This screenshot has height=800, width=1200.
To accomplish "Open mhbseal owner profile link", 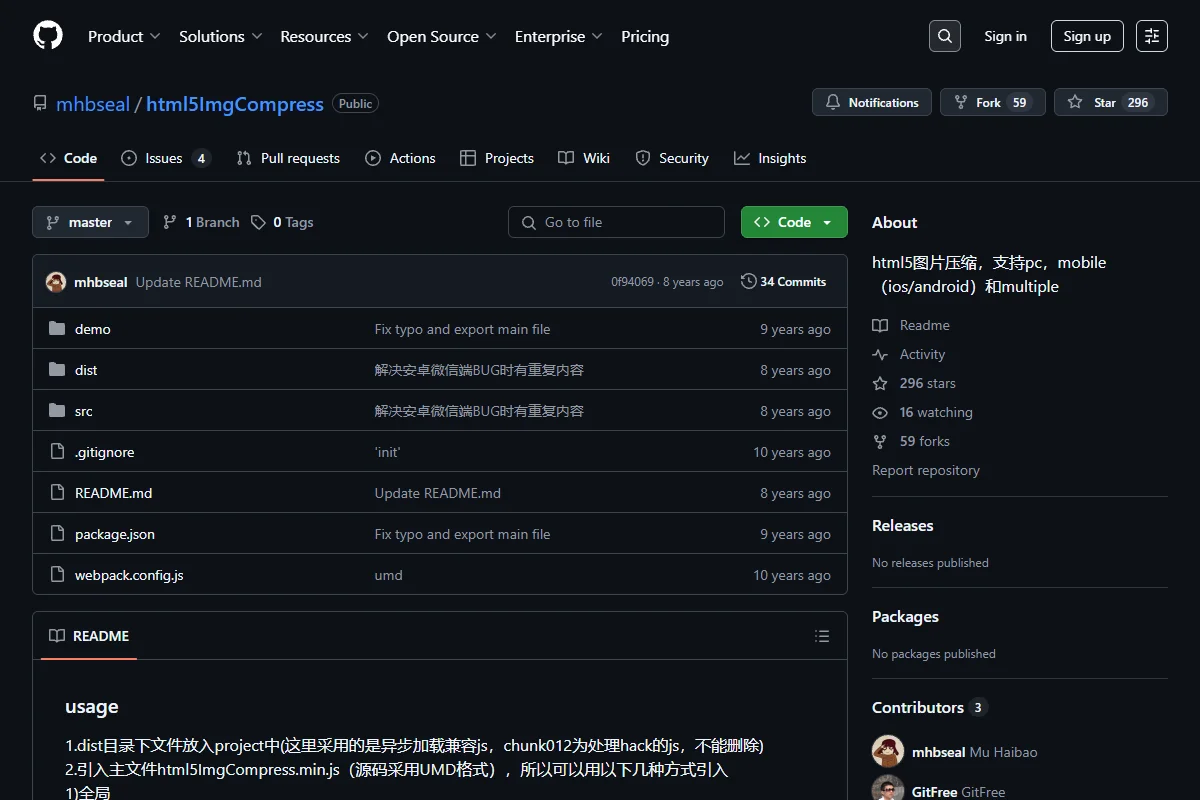I will pyautogui.click(x=93, y=104).
